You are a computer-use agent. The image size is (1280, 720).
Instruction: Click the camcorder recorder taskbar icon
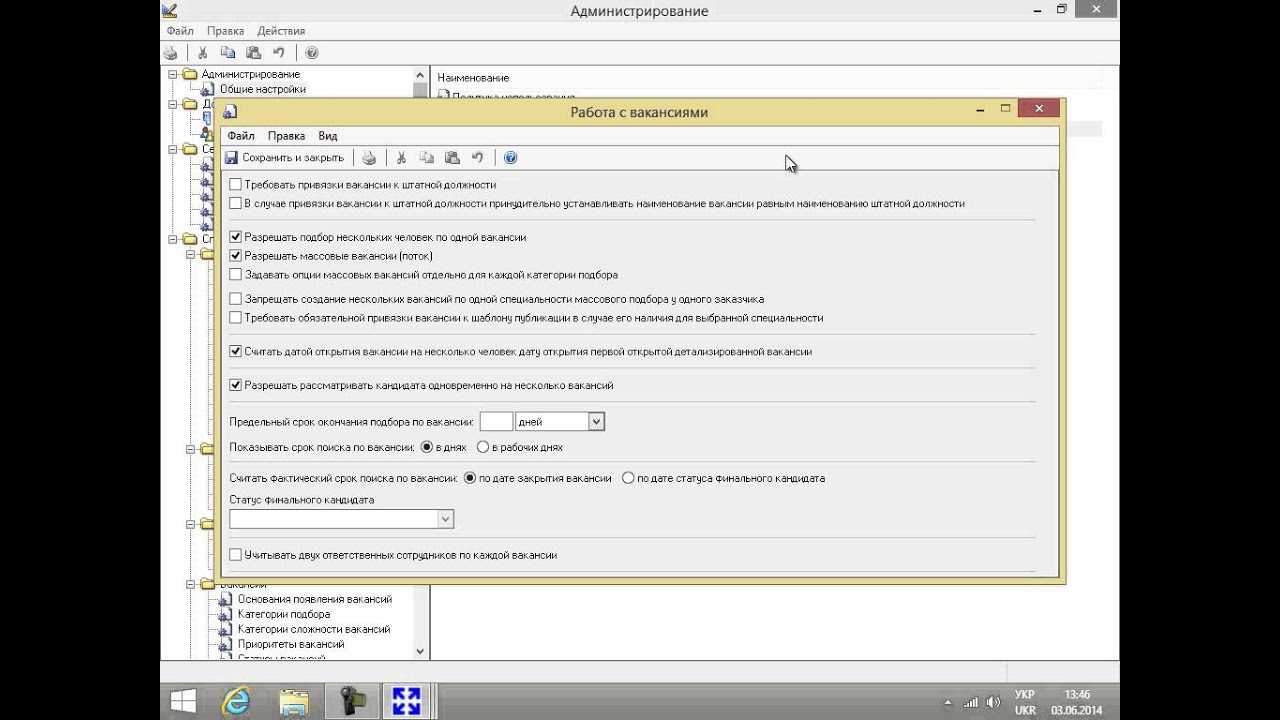click(351, 701)
